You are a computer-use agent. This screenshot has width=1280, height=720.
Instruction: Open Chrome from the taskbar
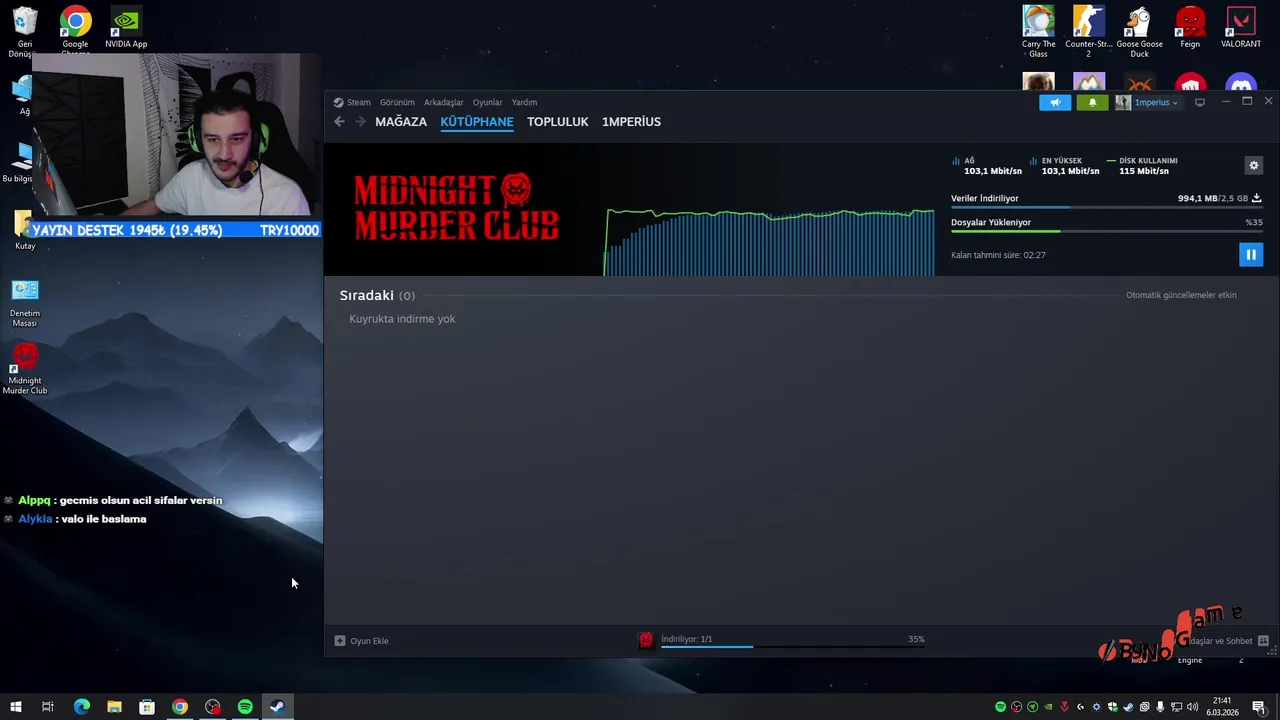coord(180,707)
